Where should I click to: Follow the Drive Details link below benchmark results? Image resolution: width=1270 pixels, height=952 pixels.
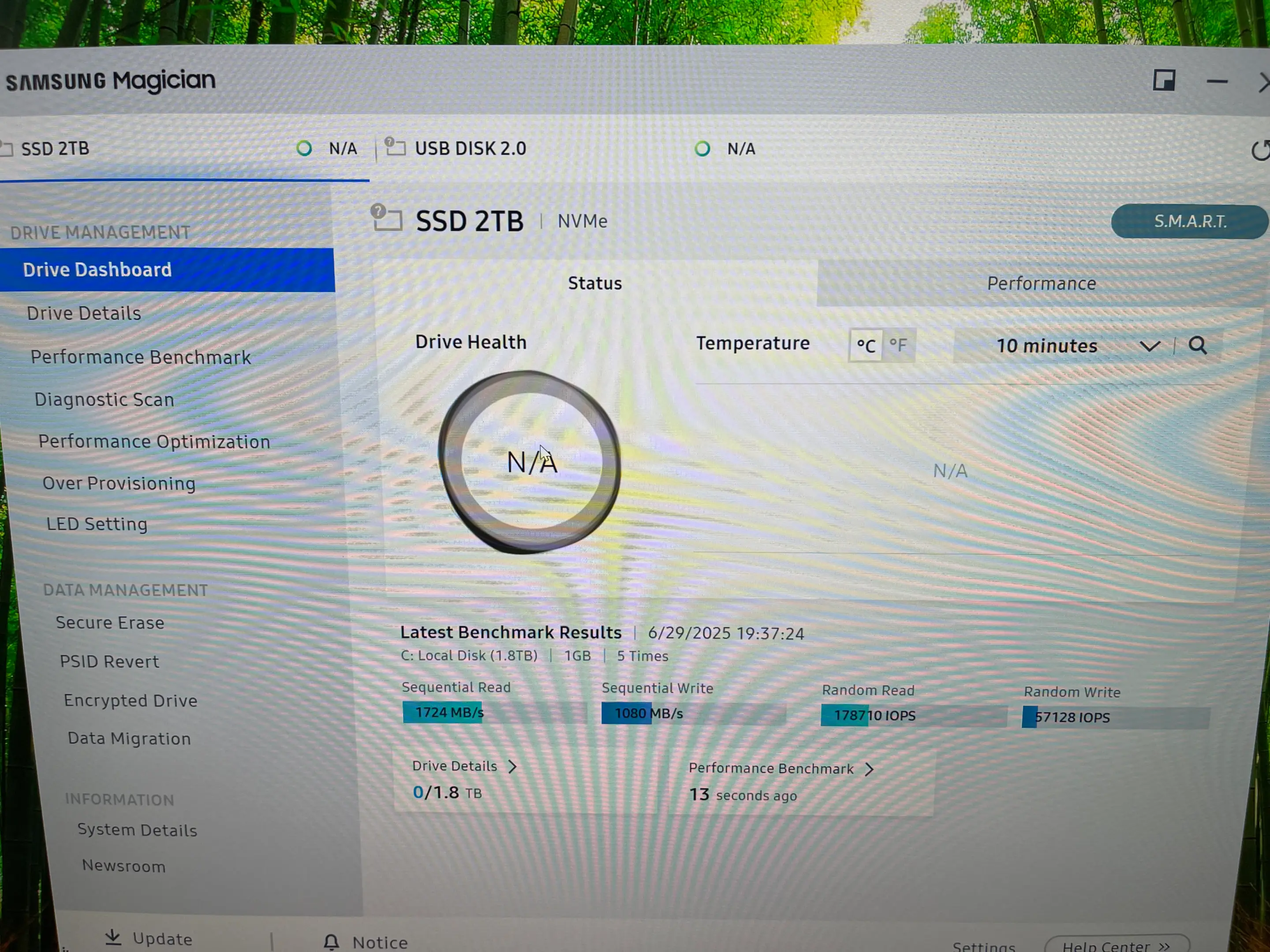[464, 766]
